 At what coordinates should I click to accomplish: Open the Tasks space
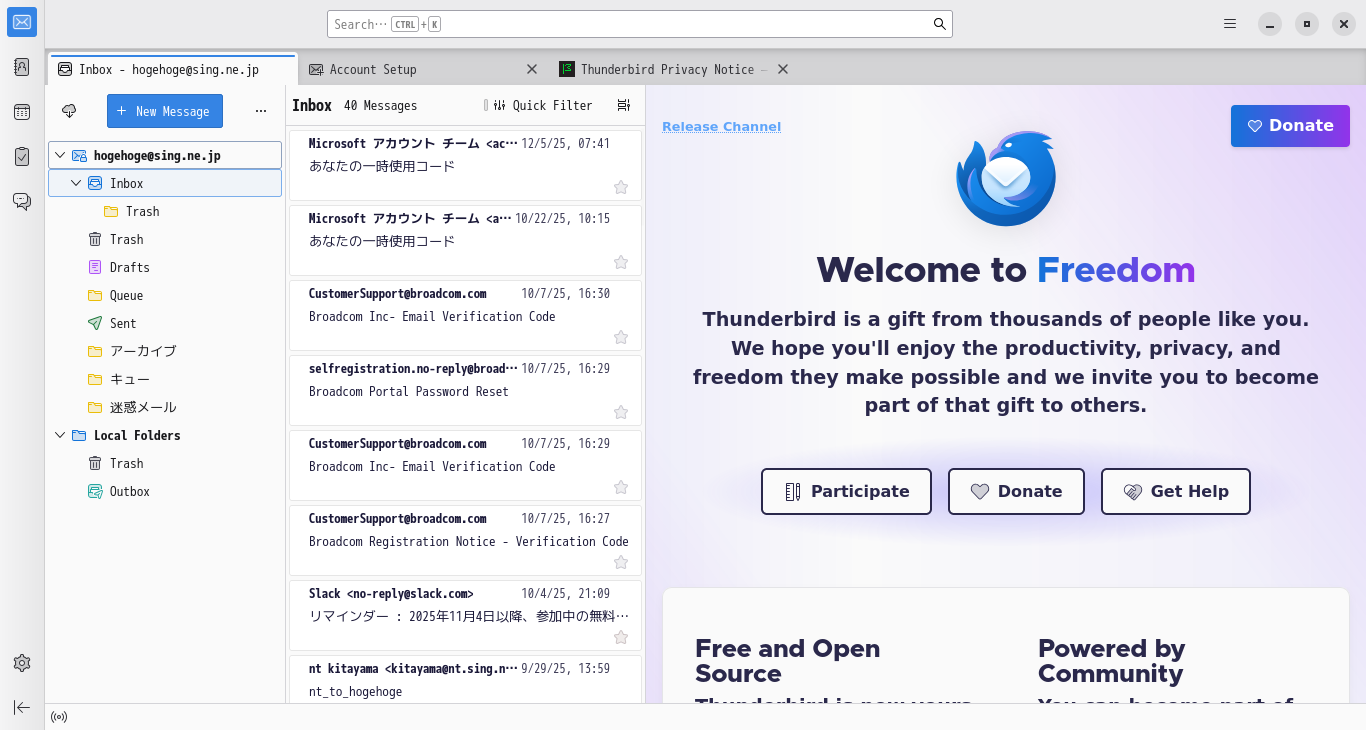pos(22,157)
